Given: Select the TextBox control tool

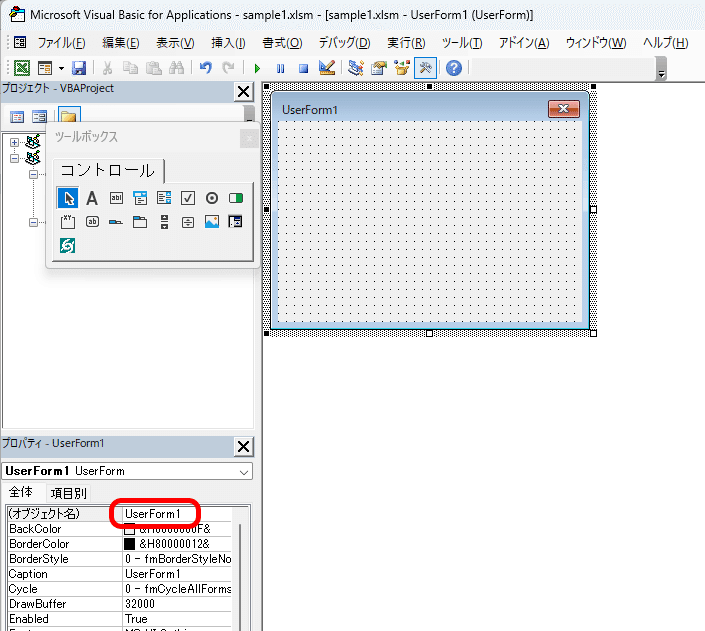Looking at the screenshot, I should (x=116, y=198).
